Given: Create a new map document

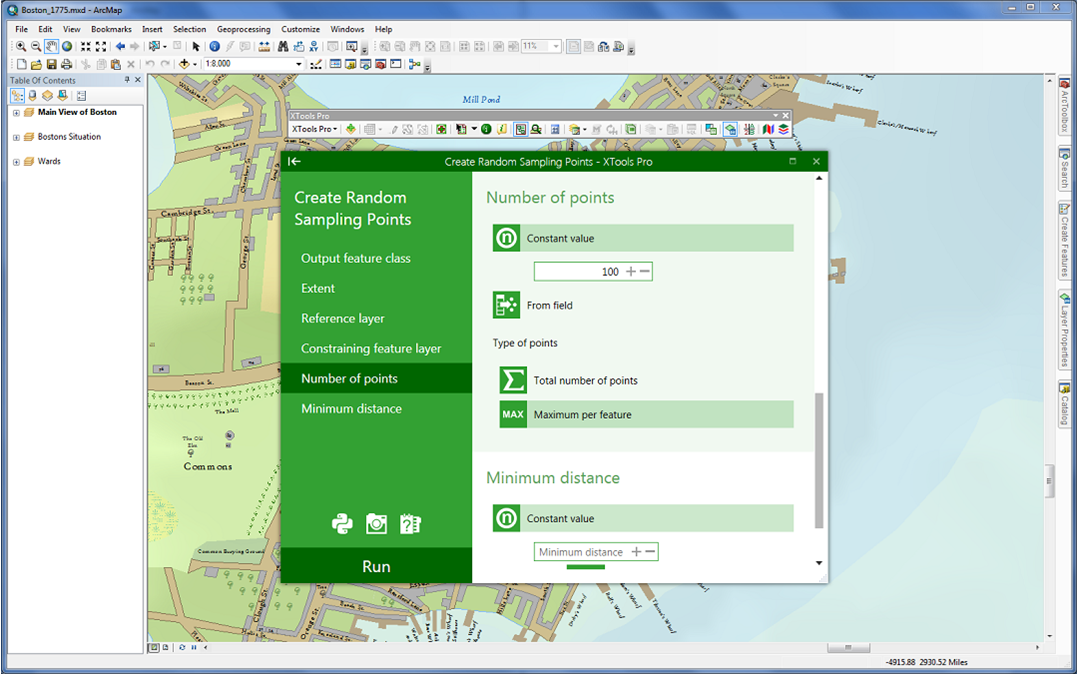Looking at the screenshot, I should [x=21, y=64].
